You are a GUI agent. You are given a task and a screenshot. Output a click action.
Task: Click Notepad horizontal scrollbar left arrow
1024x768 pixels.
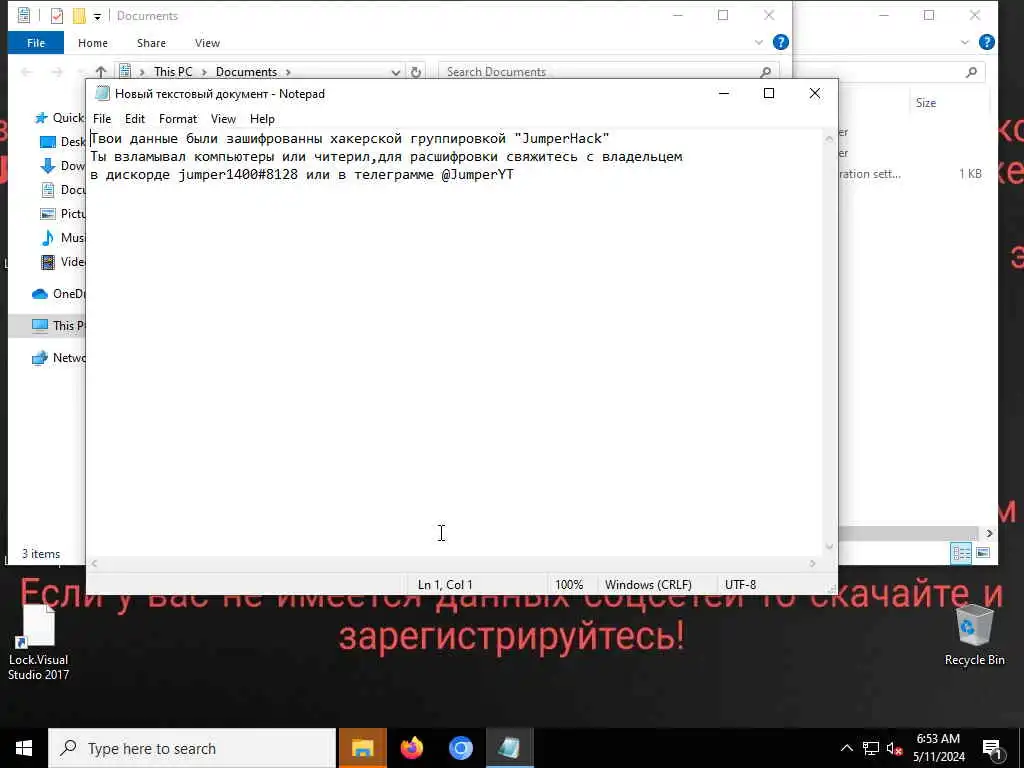click(x=94, y=564)
